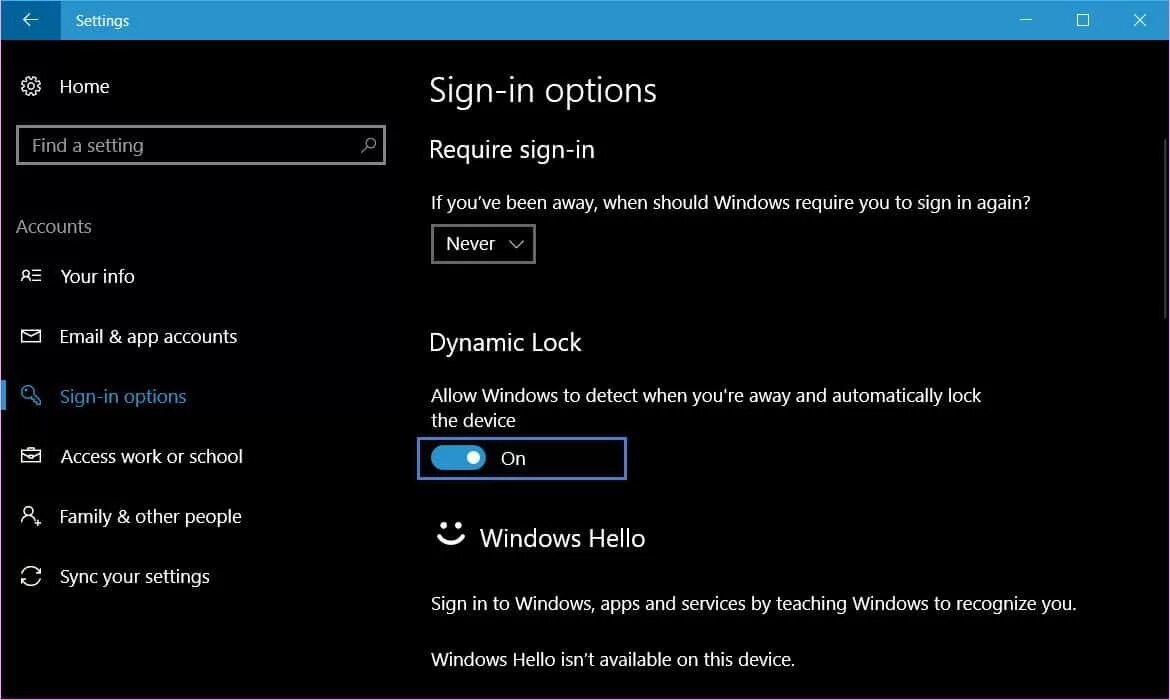1170x700 pixels.
Task: Click the Sign-in options page title
Action: (543, 91)
